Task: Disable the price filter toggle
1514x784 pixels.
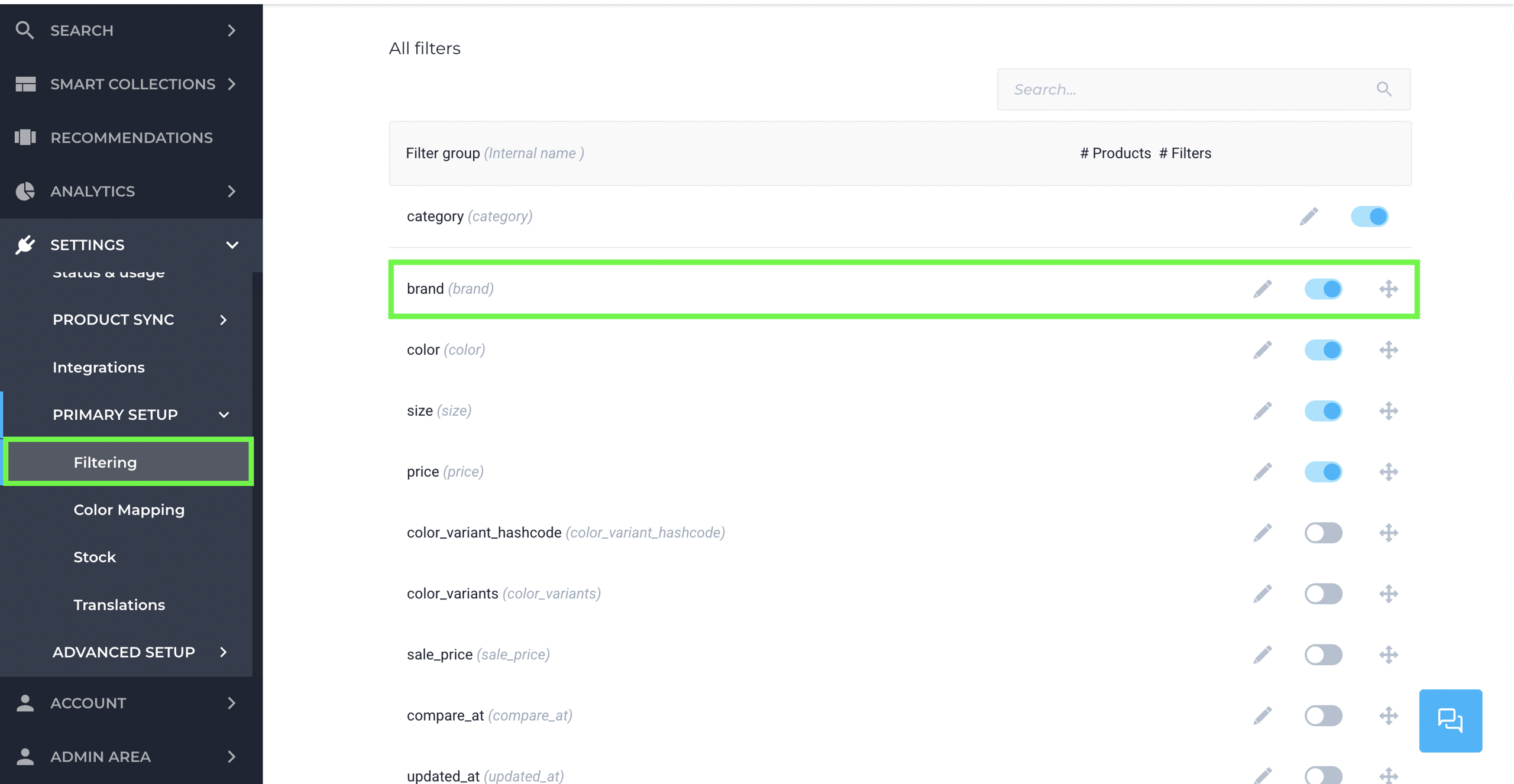Action: [x=1323, y=472]
